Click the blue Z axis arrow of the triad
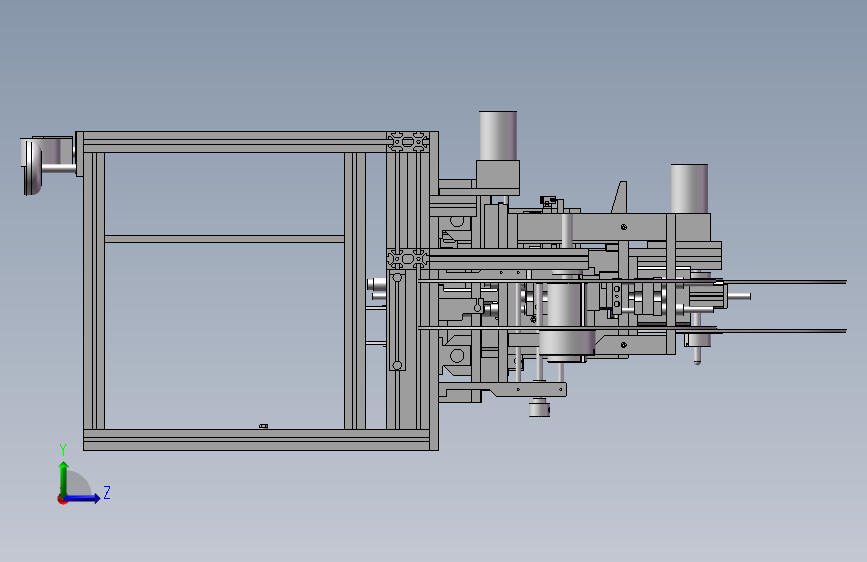The width and height of the screenshot is (867, 562). (x=83, y=498)
